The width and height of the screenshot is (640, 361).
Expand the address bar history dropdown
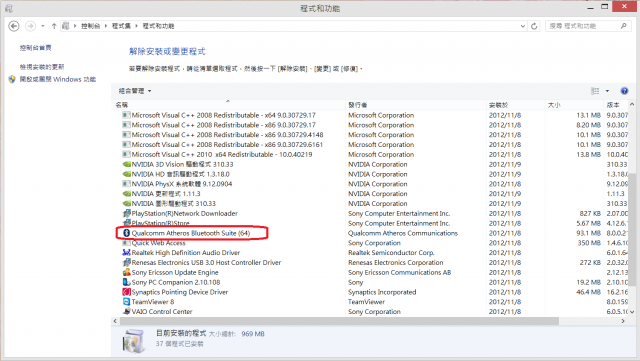(x=523, y=26)
